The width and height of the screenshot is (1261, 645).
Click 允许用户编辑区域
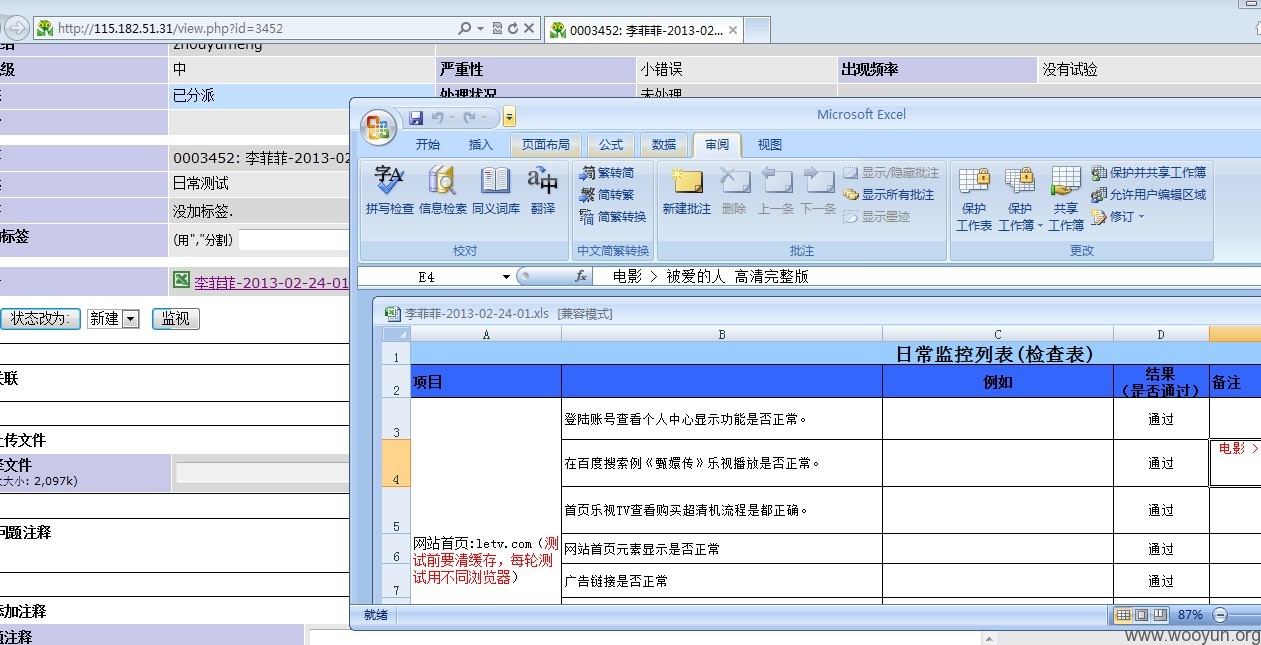(x=1149, y=195)
